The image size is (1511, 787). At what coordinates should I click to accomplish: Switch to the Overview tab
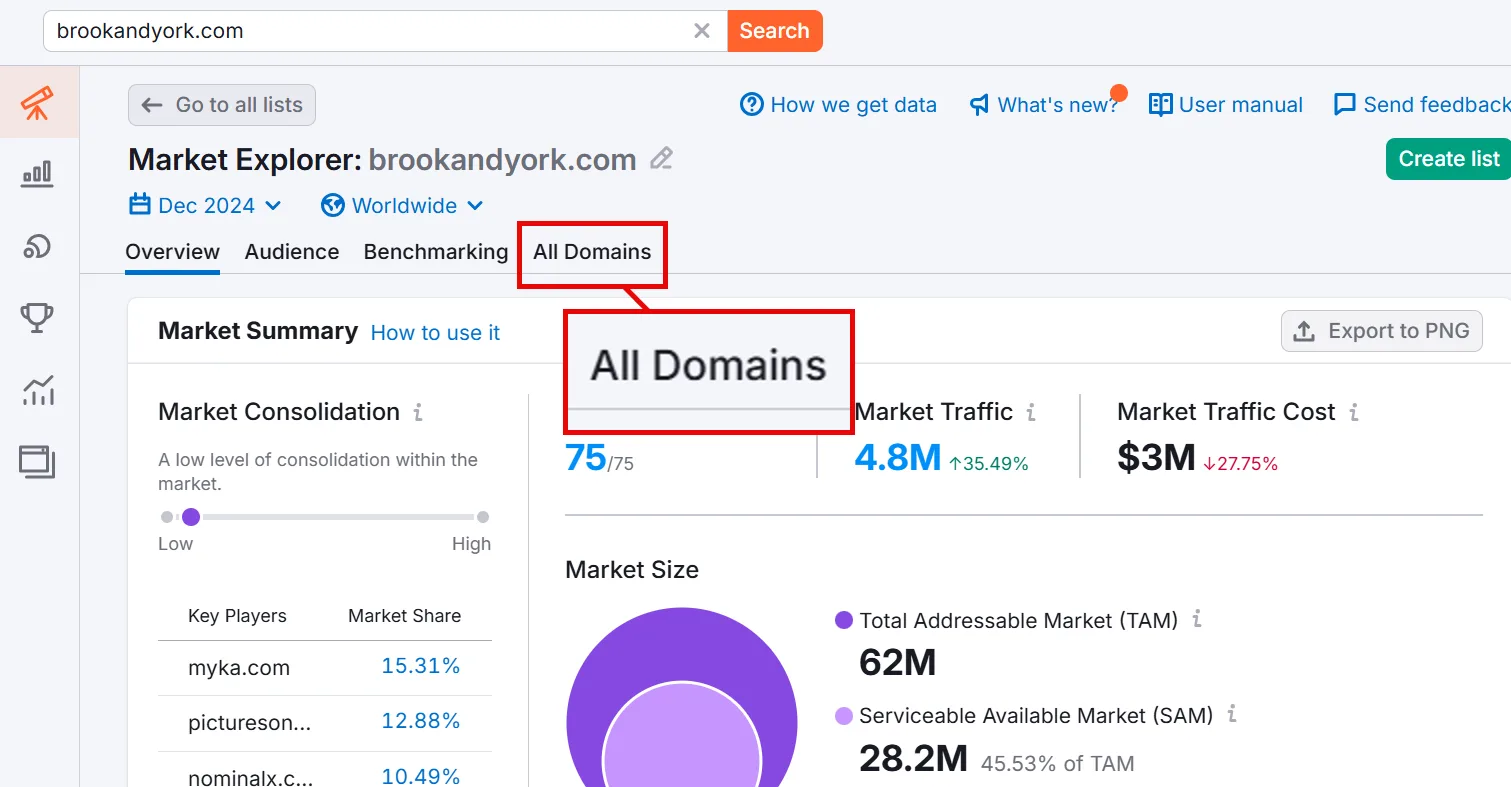(x=172, y=252)
